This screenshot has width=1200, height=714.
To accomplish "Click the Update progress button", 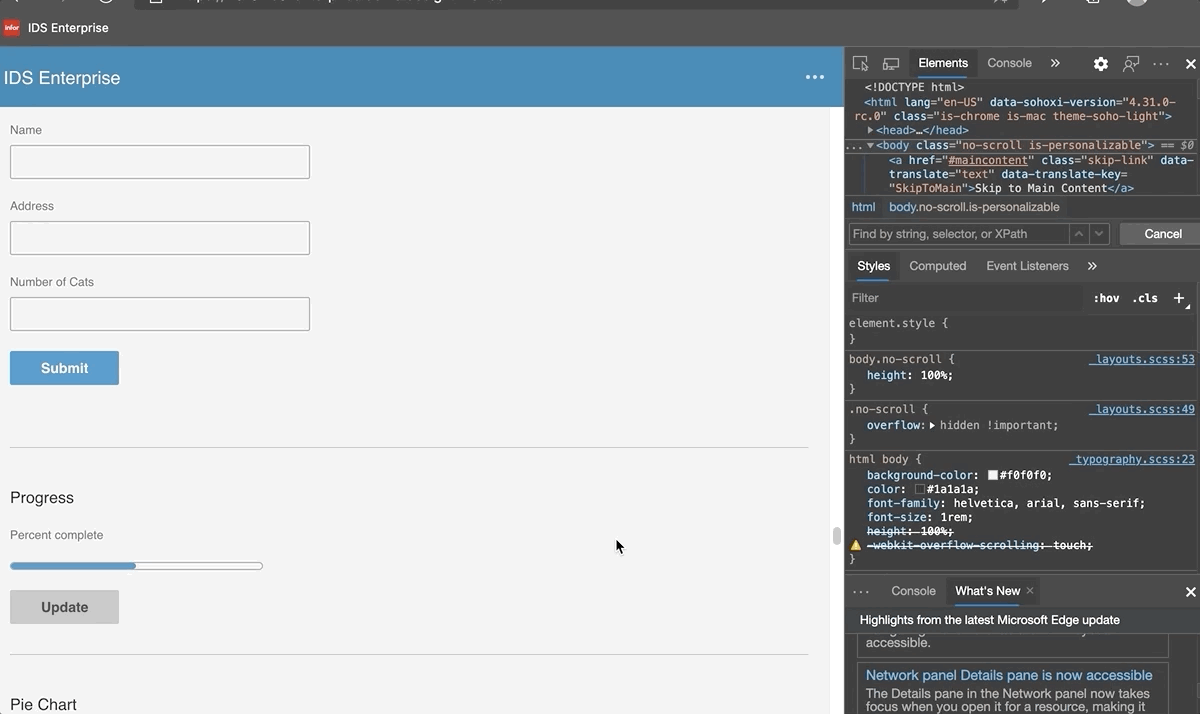I will tap(64, 607).
